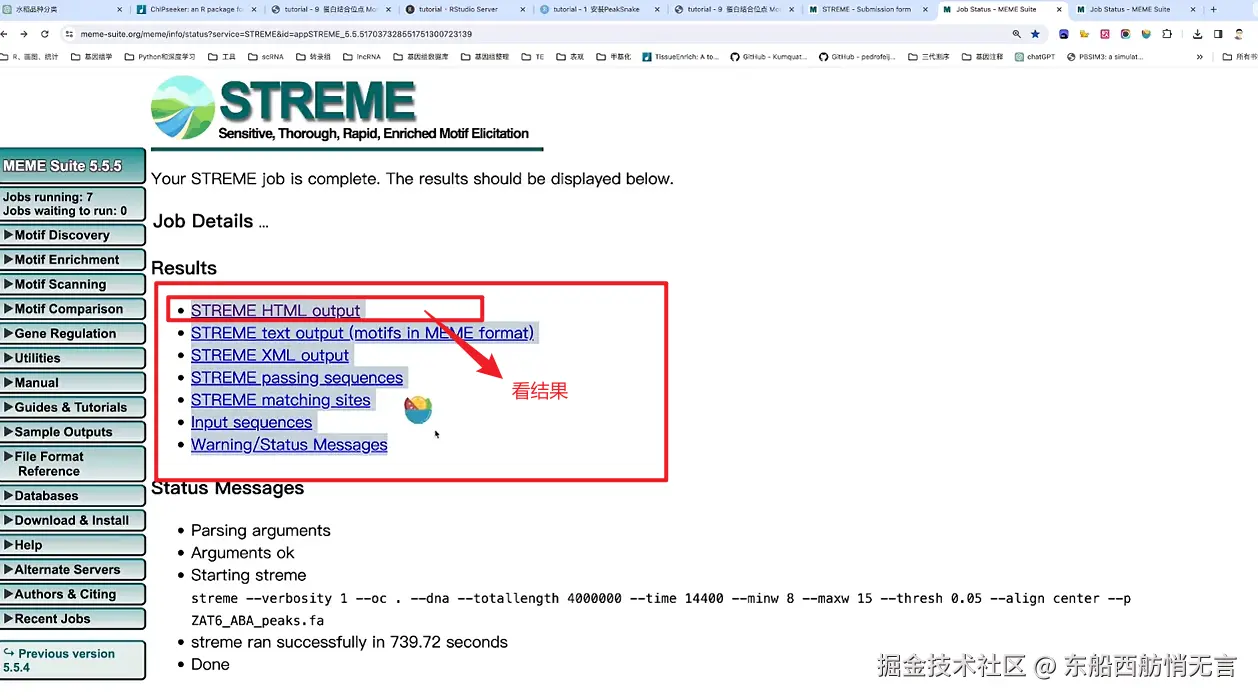Image resolution: width=1258 pixels, height=700 pixels.
Task: Open the GitHub - Kumquat bookmark
Action: tap(768, 57)
